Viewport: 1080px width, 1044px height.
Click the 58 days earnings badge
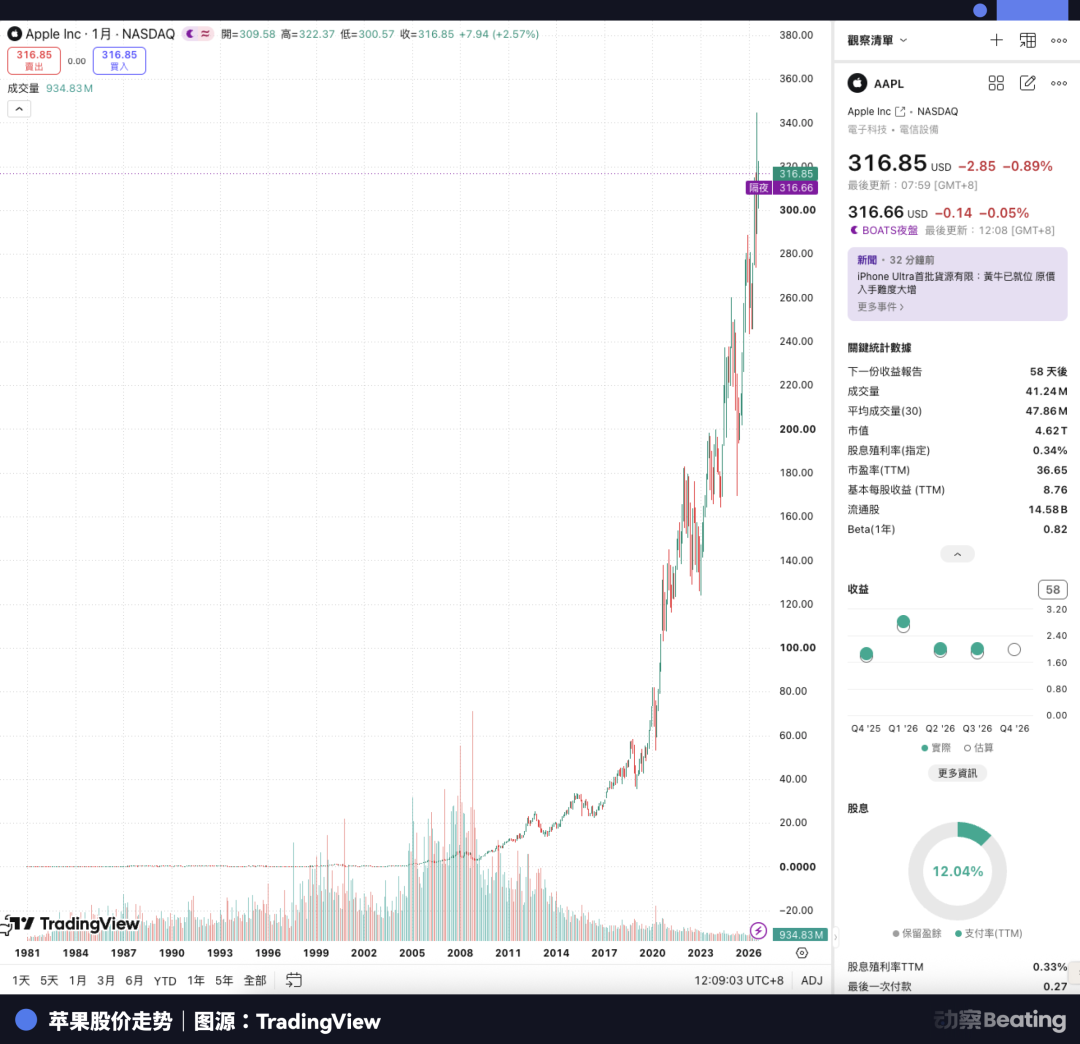1052,589
